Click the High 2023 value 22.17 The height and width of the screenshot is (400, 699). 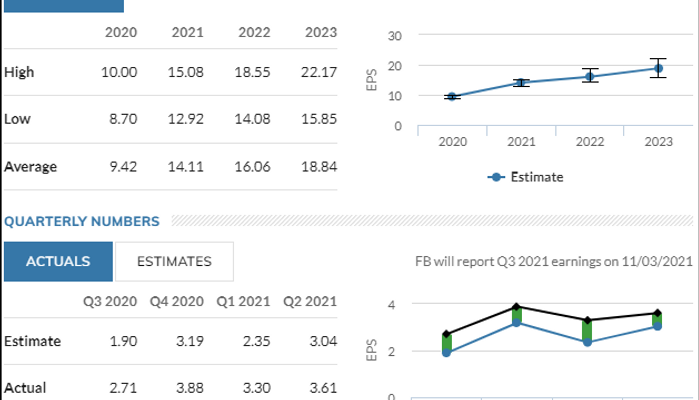(x=318, y=72)
